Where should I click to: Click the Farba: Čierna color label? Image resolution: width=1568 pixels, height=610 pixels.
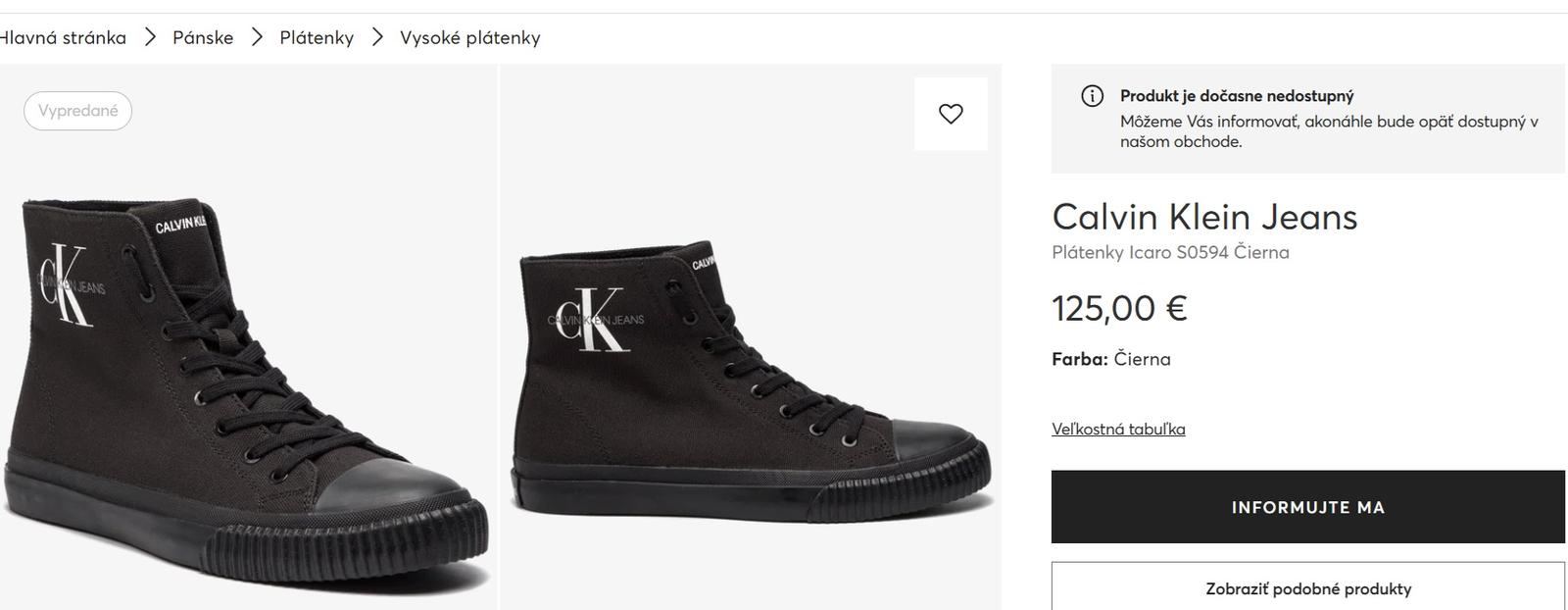point(1110,359)
